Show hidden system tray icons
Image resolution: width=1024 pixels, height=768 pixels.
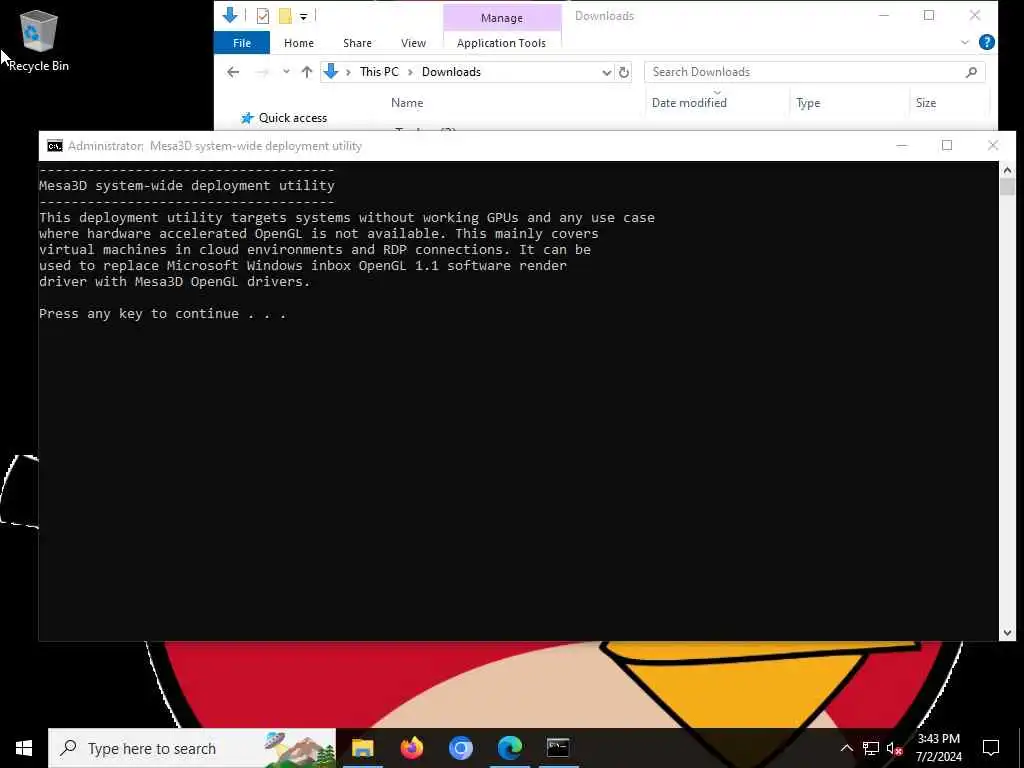click(846, 748)
